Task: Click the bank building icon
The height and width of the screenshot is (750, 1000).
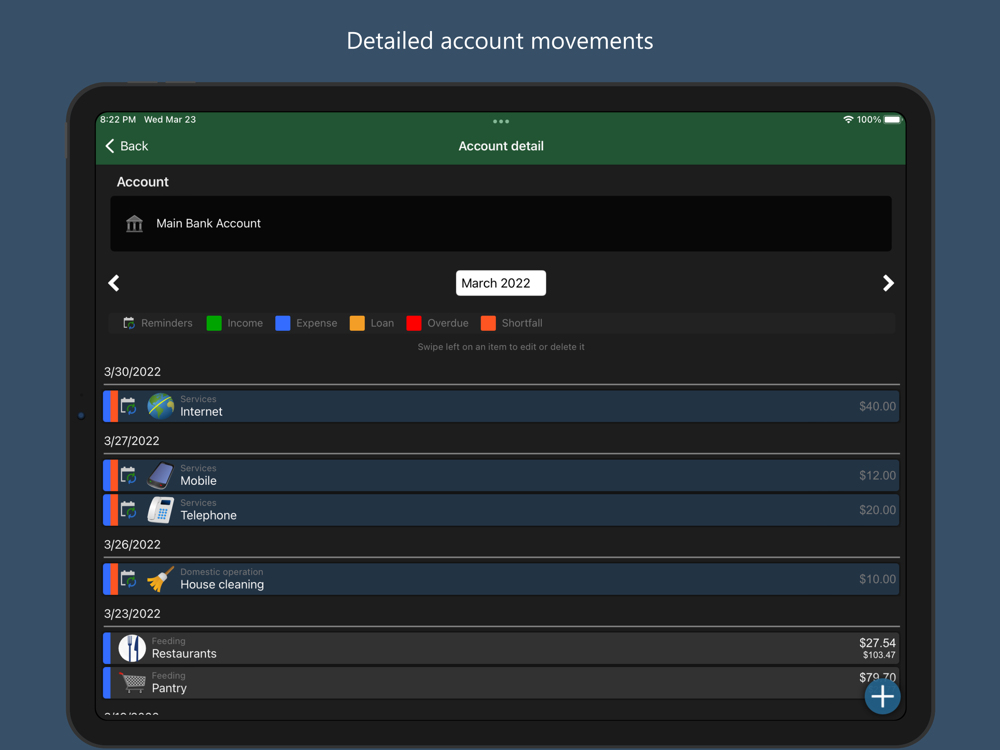Action: pos(134,223)
